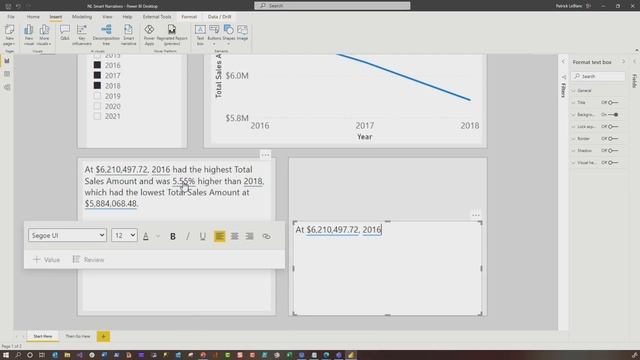Turn on the Lock aspect toggle
The image size is (640, 360).
(613, 127)
